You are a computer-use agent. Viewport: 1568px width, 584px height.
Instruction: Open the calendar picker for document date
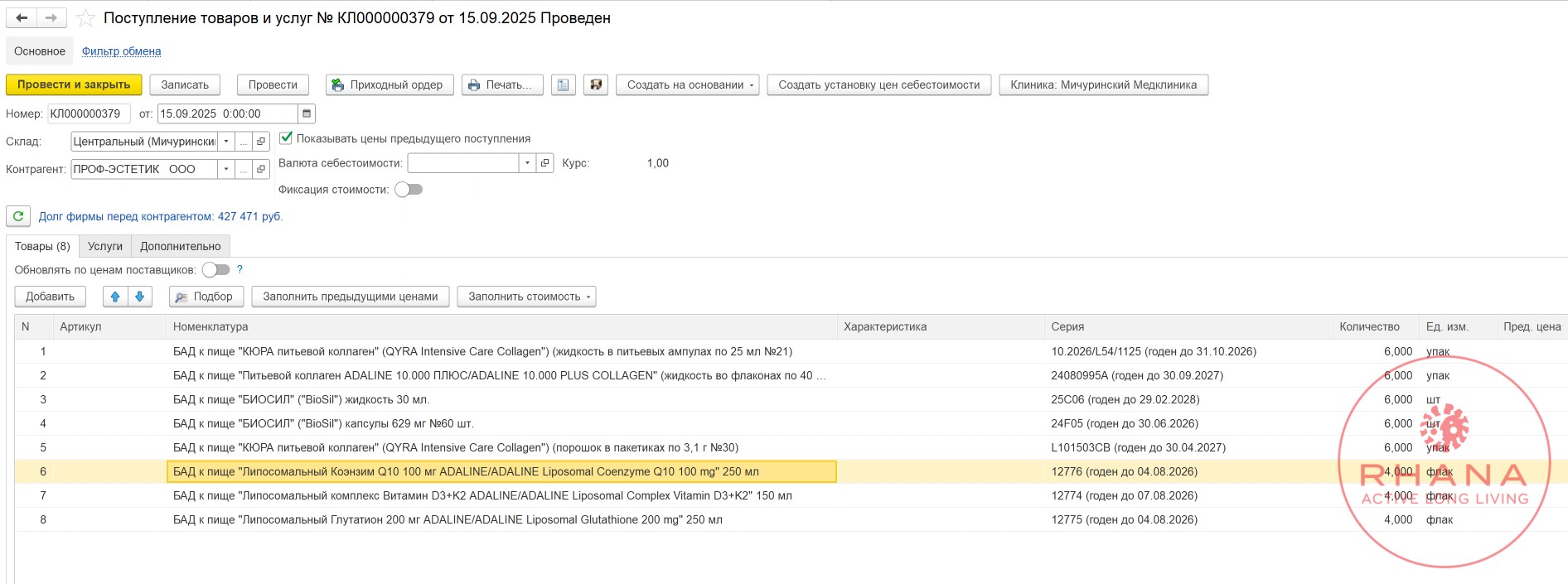point(307,113)
